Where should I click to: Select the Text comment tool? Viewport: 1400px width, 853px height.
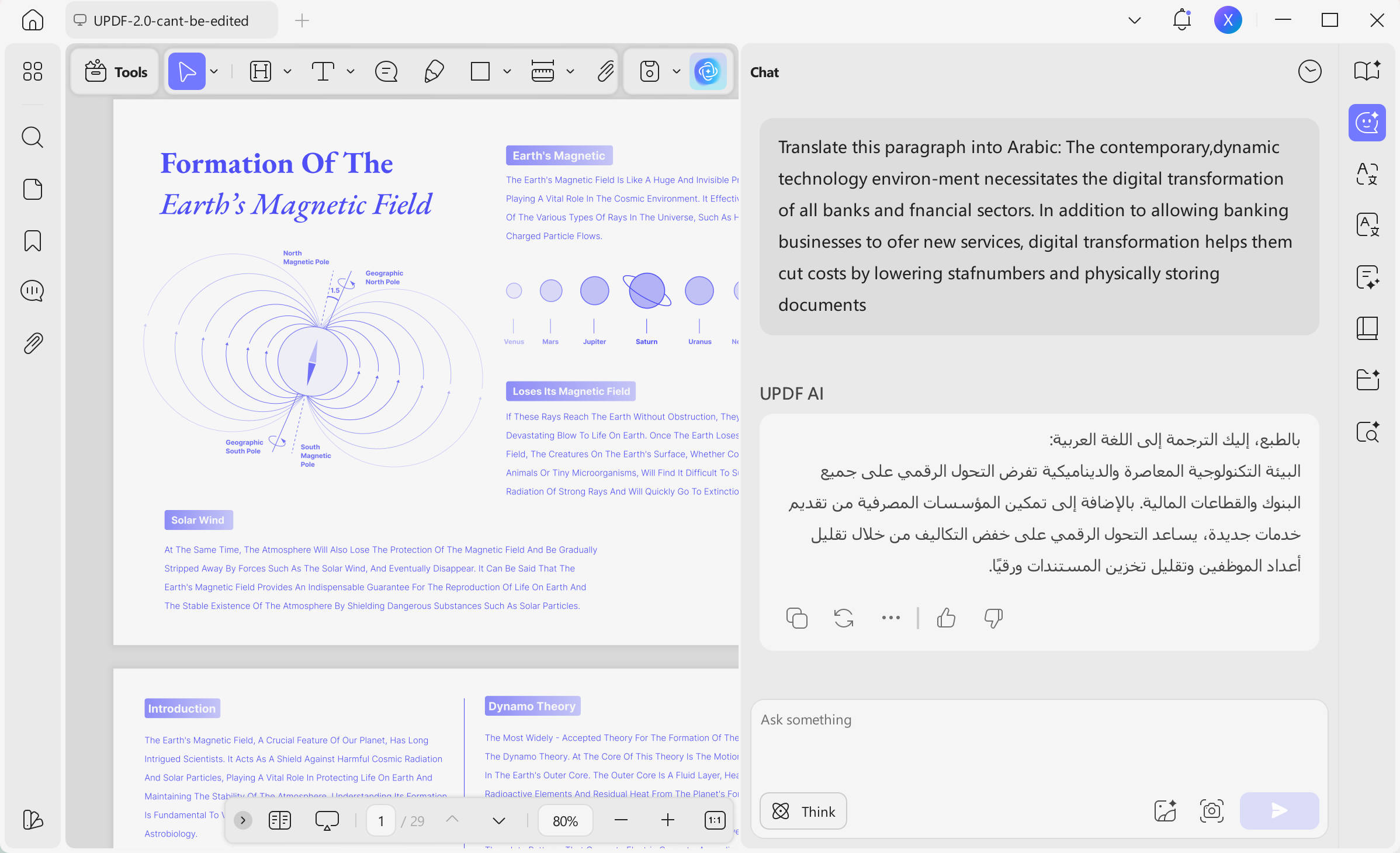tap(323, 71)
